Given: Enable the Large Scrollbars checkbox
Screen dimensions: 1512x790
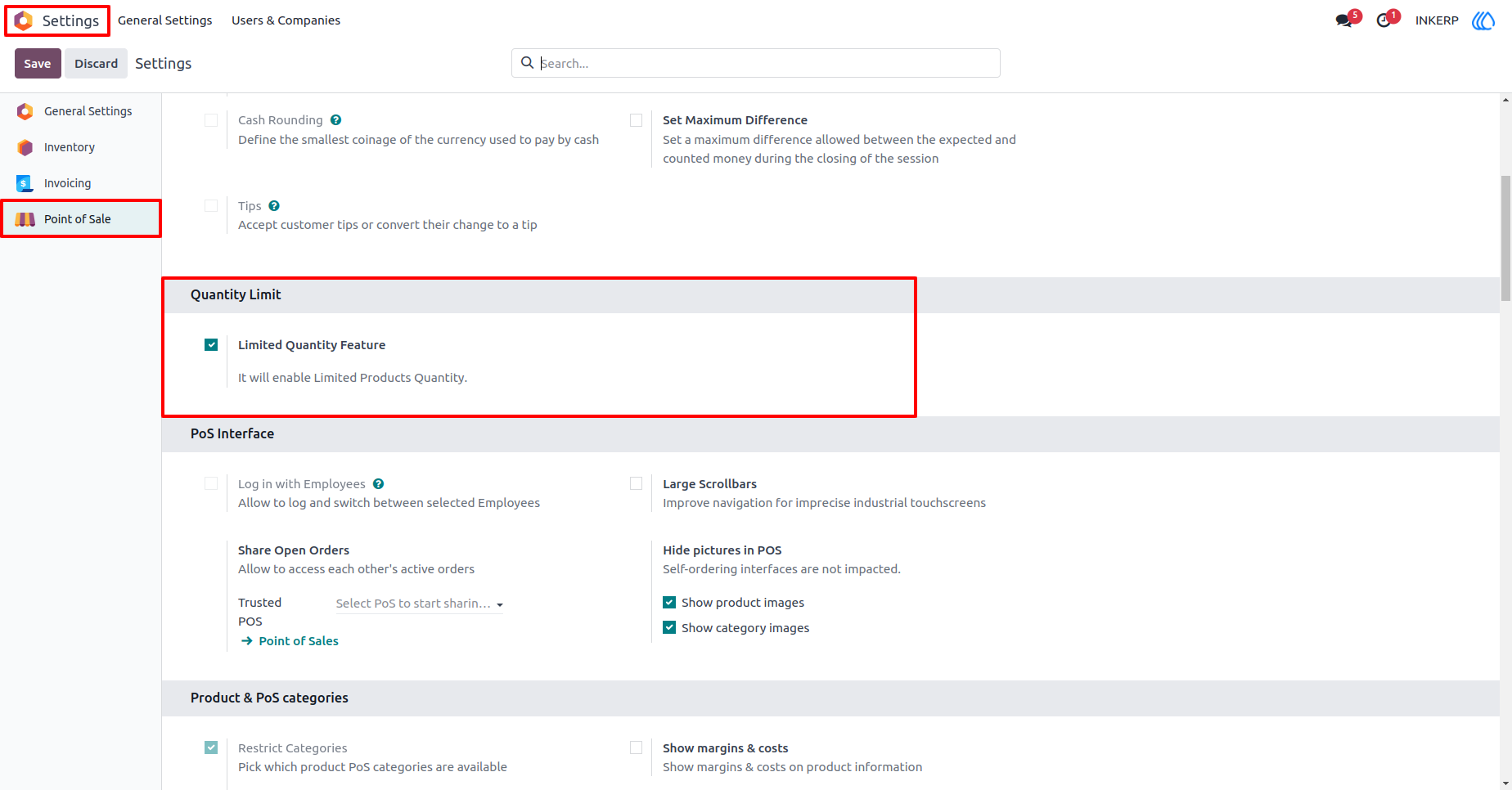Looking at the screenshot, I should pos(636,484).
